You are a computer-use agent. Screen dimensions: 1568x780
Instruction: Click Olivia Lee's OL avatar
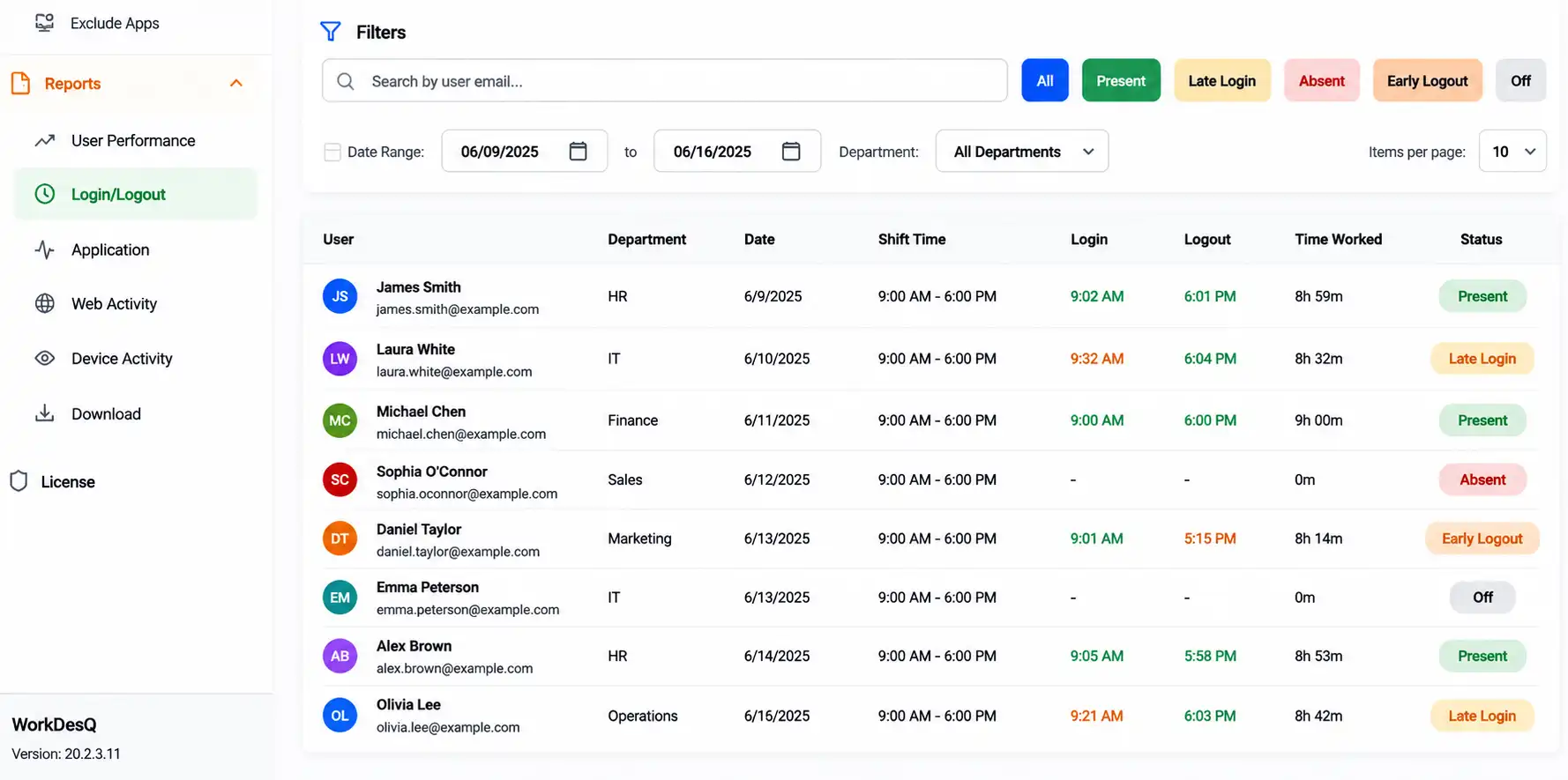tap(340, 716)
